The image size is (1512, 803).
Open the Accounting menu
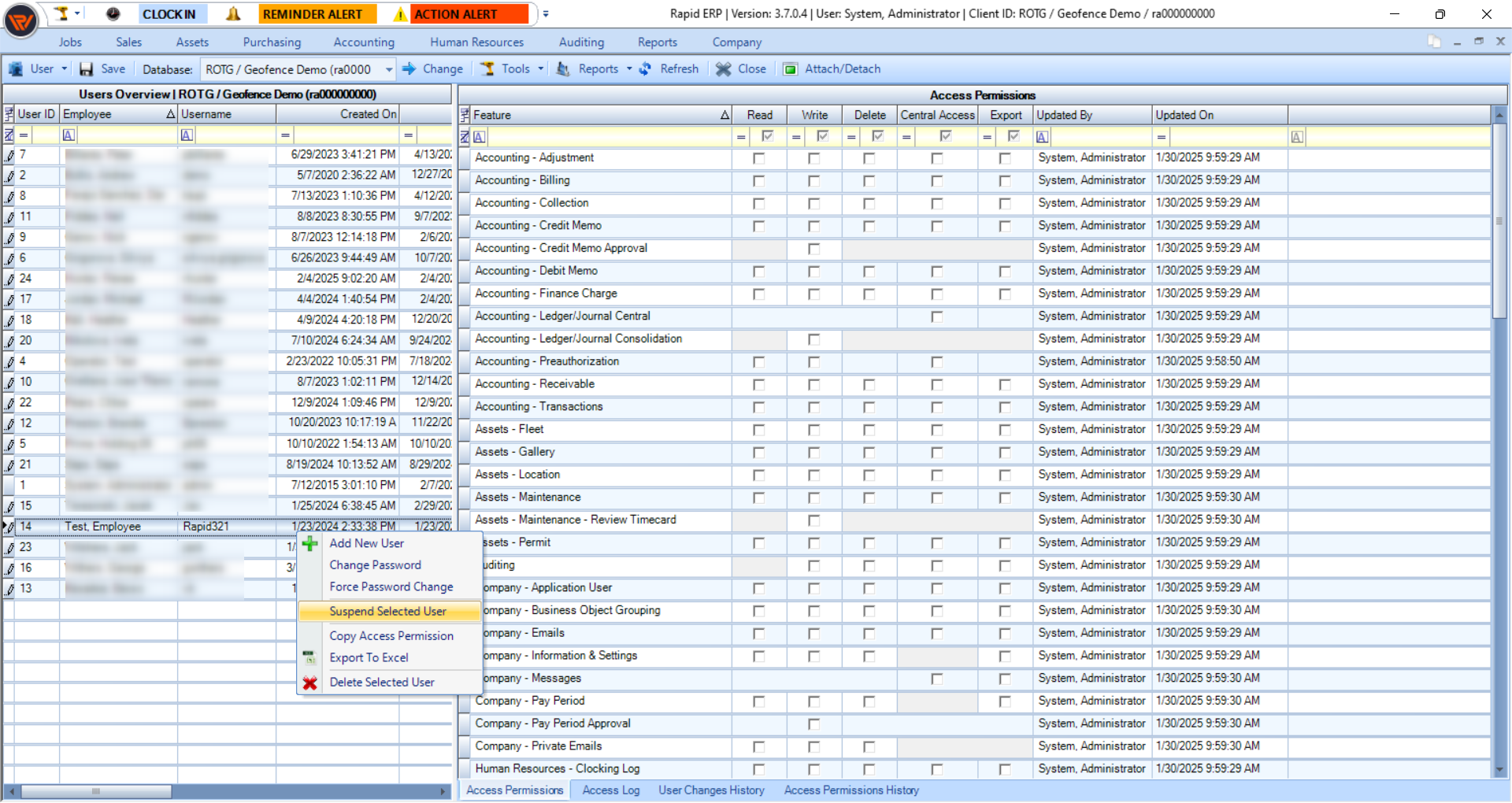tap(364, 43)
